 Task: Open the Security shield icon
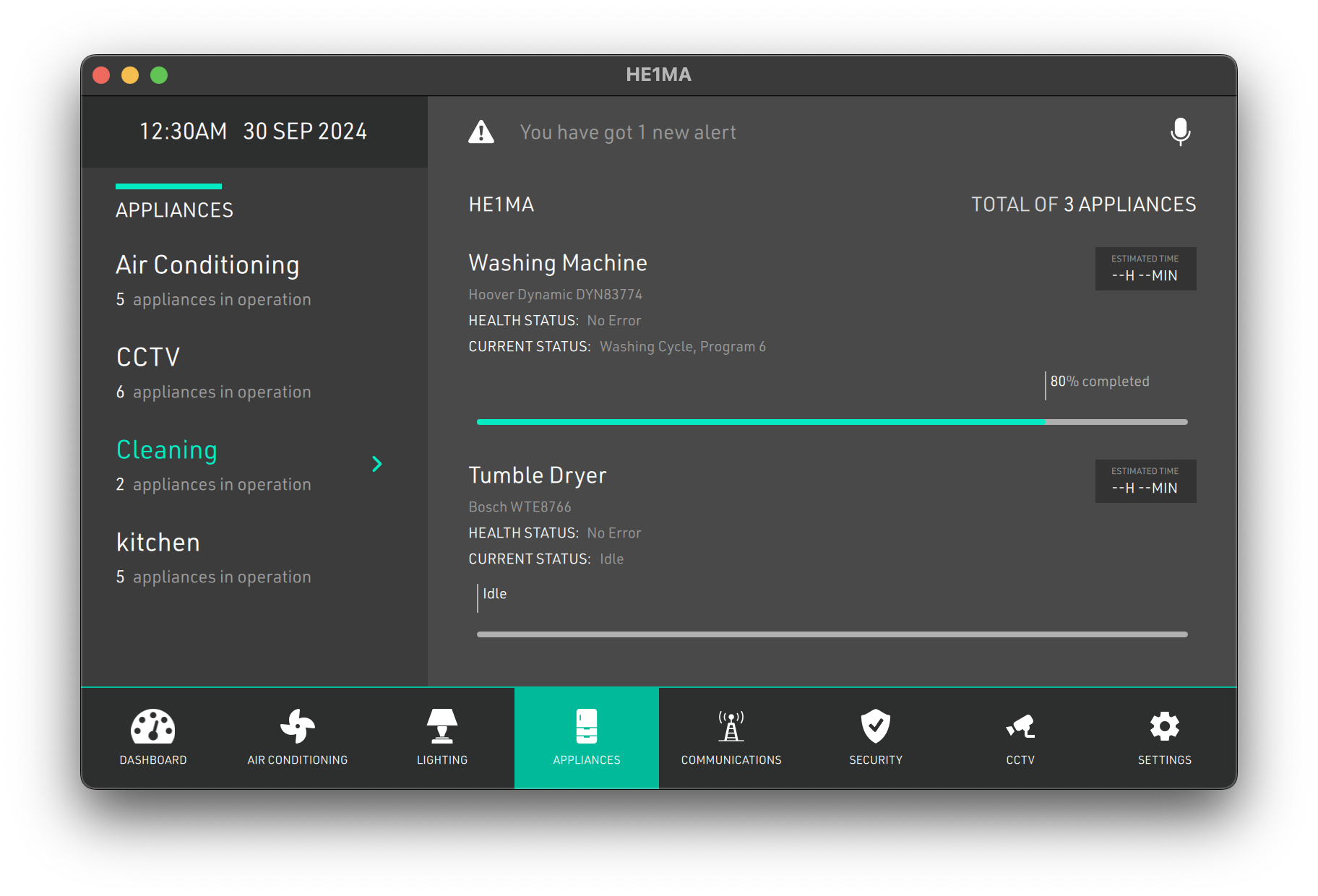[876, 726]
